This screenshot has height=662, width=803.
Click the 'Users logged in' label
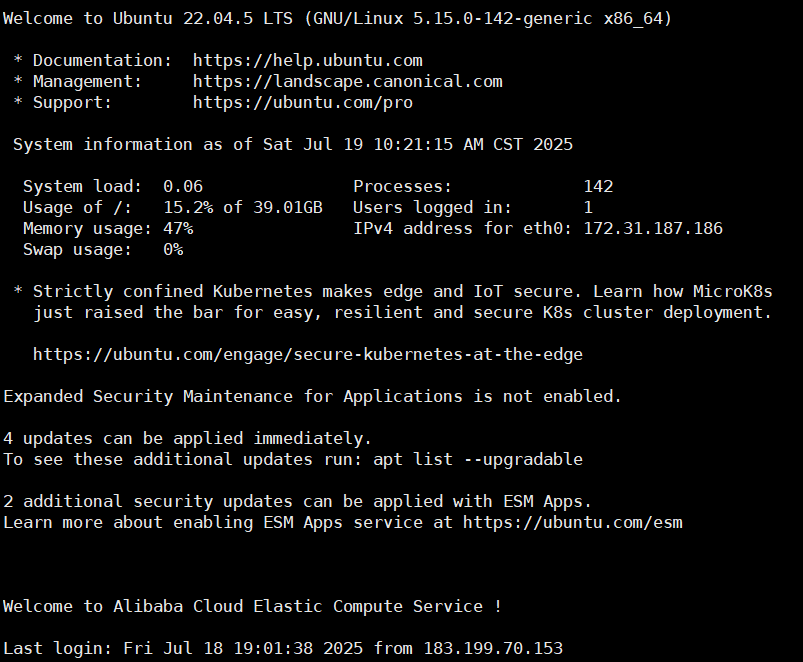(432, 207)
